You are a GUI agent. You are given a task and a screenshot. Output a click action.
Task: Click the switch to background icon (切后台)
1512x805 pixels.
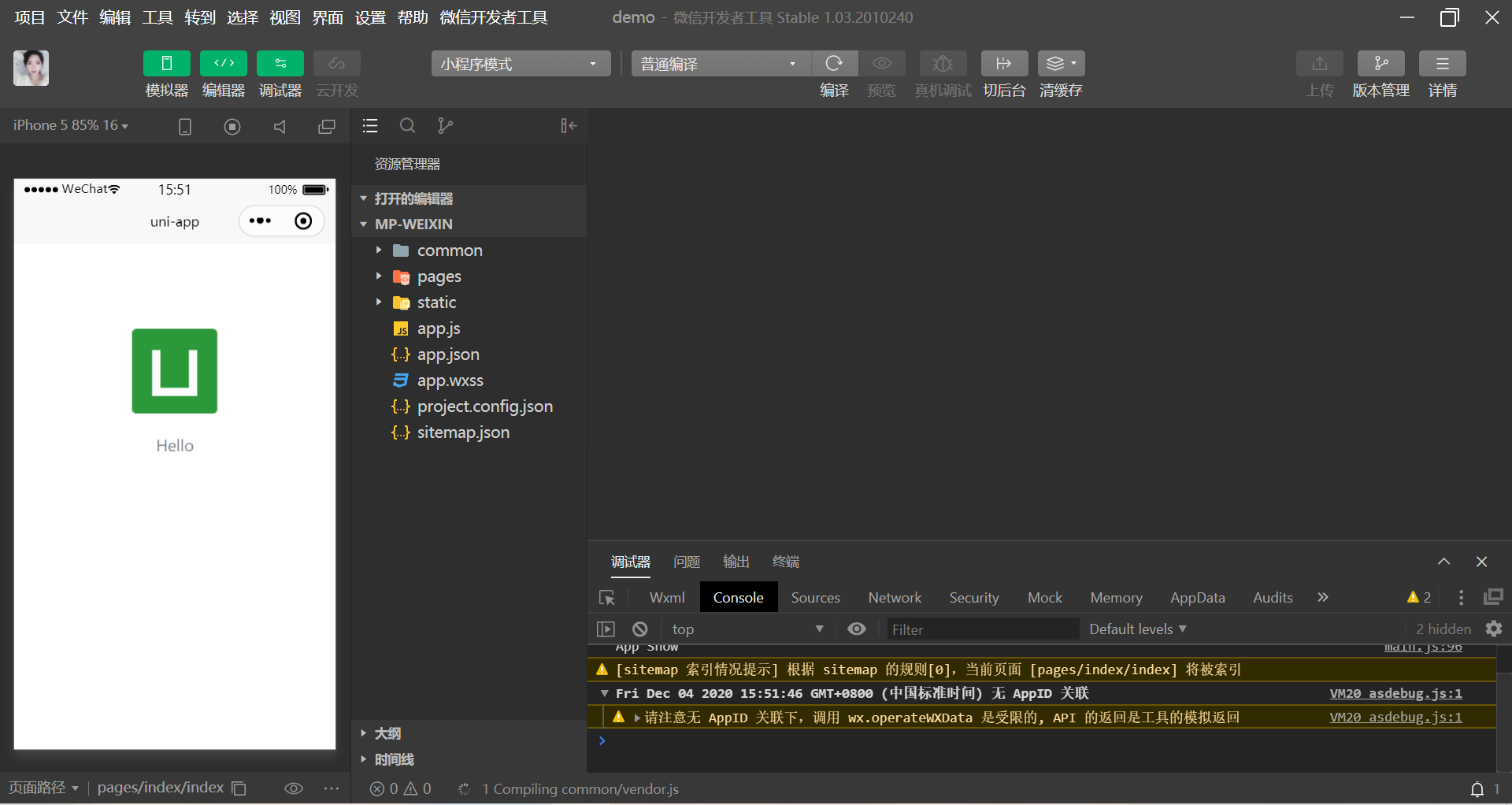(1004, 64)
